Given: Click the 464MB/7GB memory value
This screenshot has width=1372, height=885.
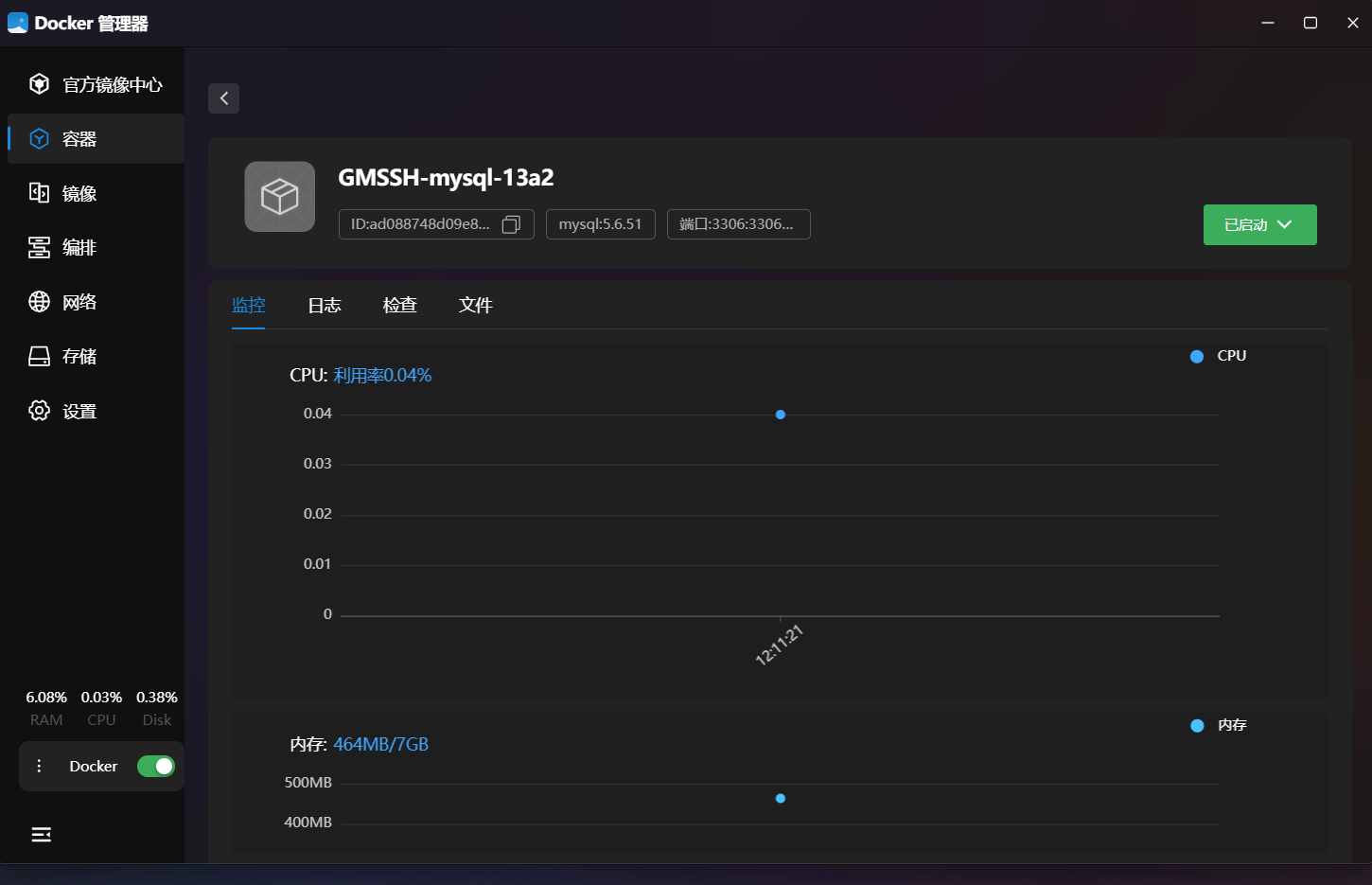Looking at the screenshot, I should 380,745.
